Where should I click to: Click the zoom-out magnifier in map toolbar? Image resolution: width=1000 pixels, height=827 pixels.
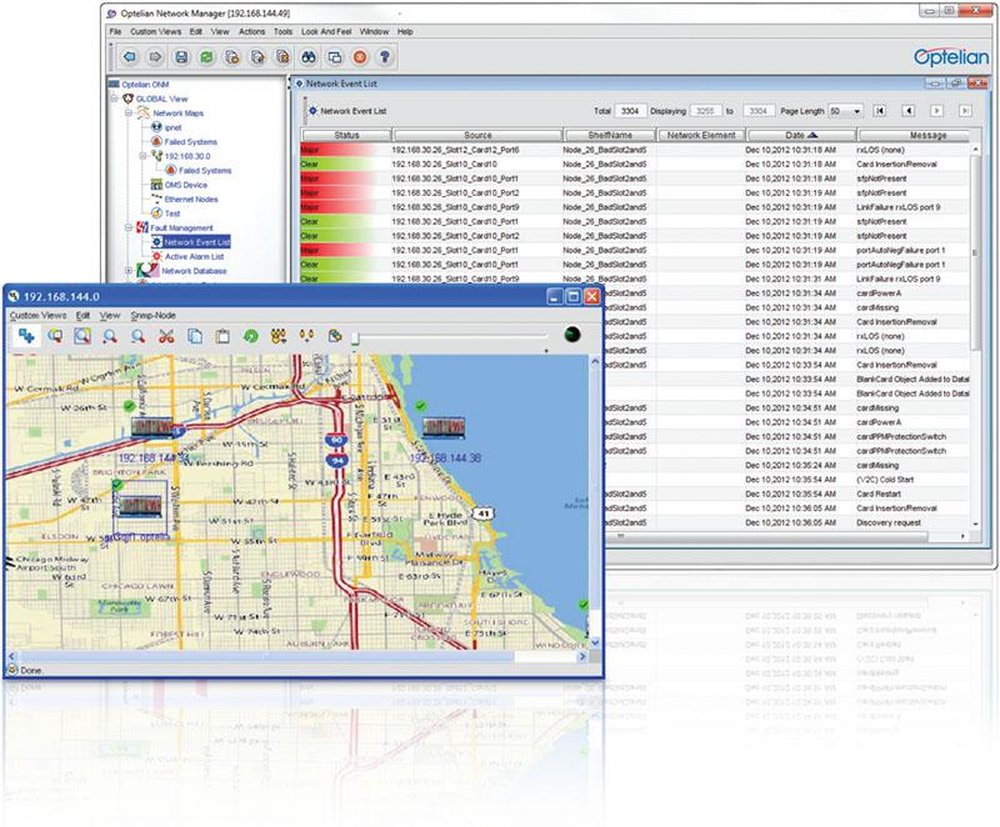[x=138, y=336]
